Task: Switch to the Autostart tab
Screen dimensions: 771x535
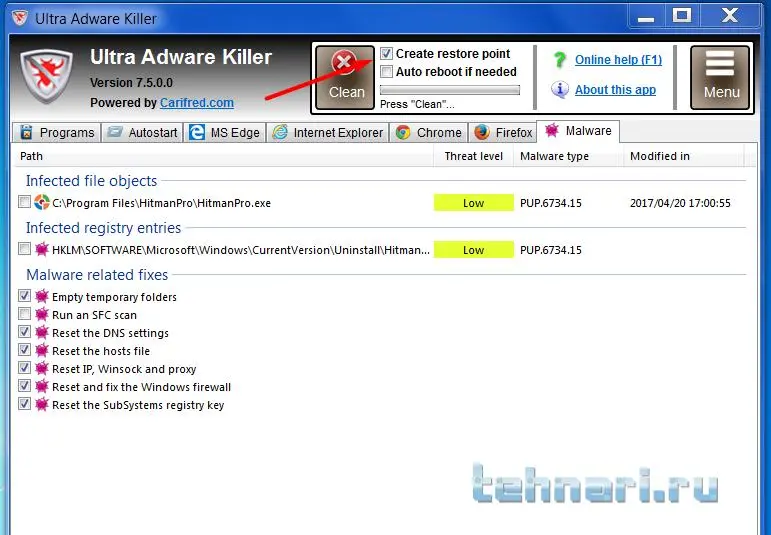Action: coord(142,133)
